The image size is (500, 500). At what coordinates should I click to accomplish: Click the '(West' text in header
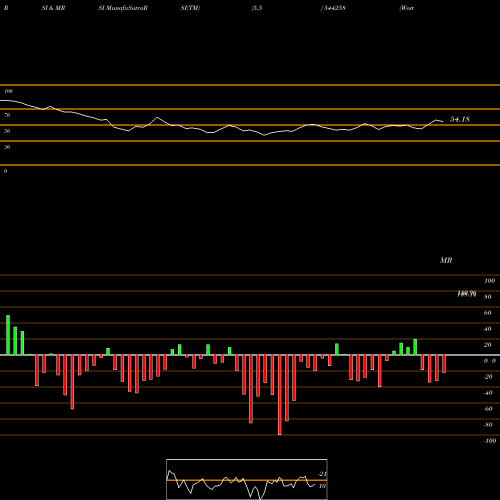407,8
